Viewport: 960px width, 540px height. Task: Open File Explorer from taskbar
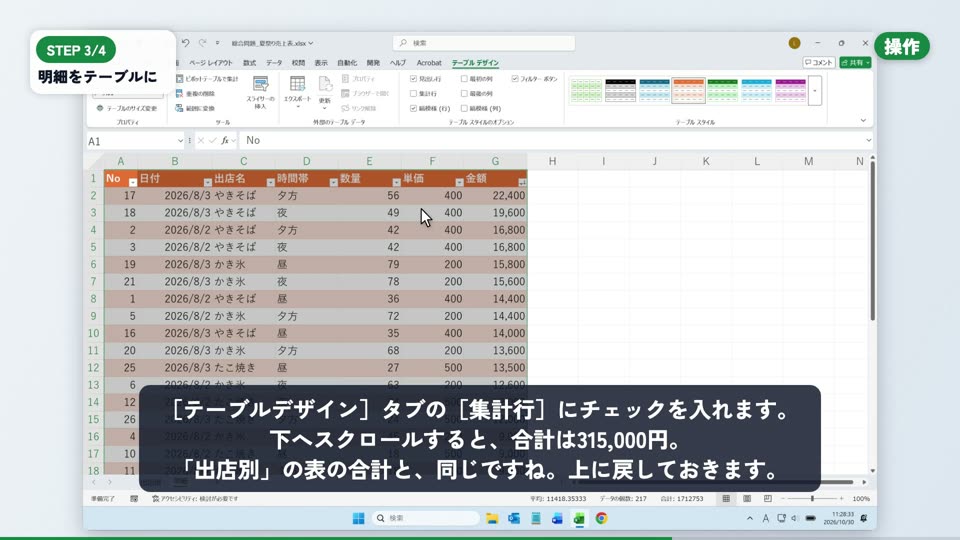(x=492, y=519)
